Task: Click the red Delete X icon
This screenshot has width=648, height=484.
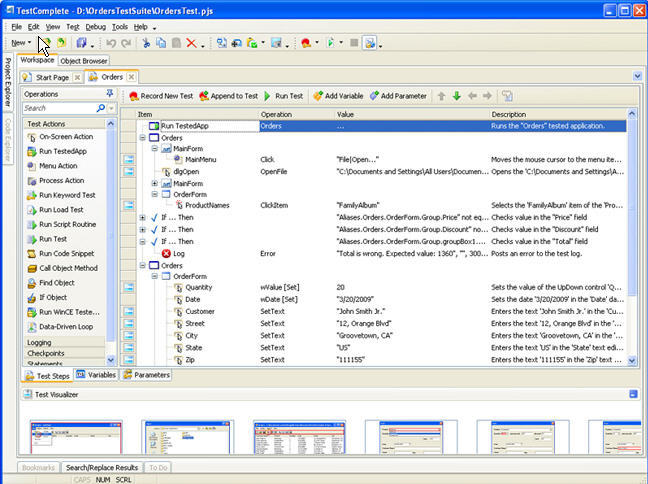Action: (191, 43)
